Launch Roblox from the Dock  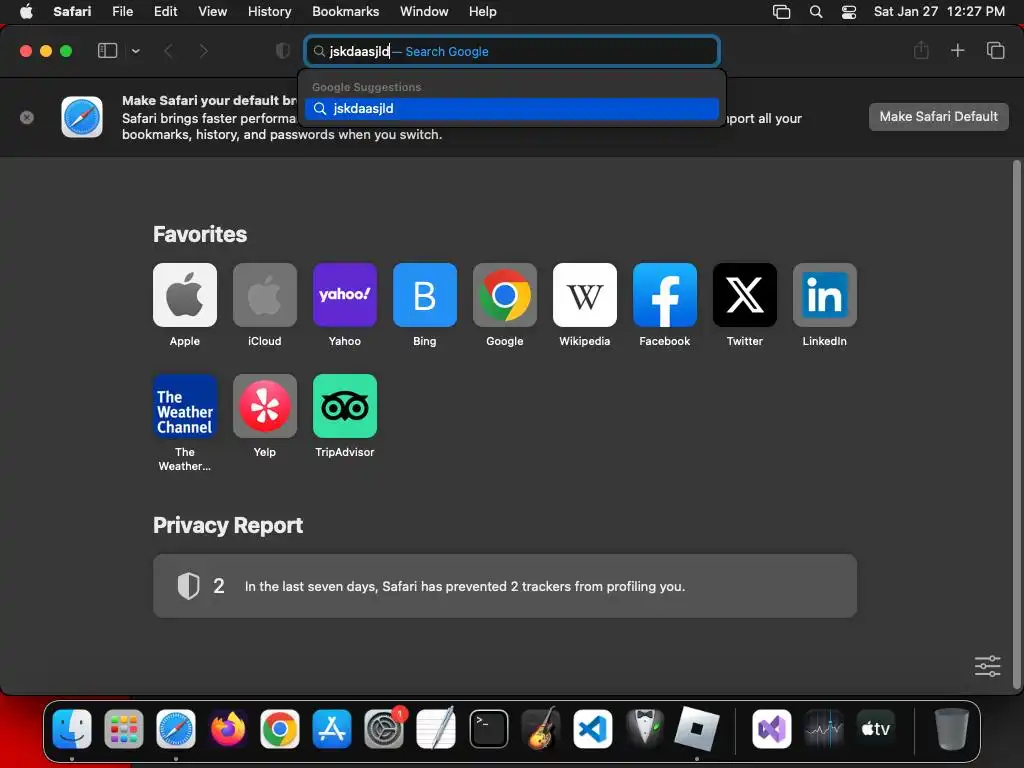[697, 729]
